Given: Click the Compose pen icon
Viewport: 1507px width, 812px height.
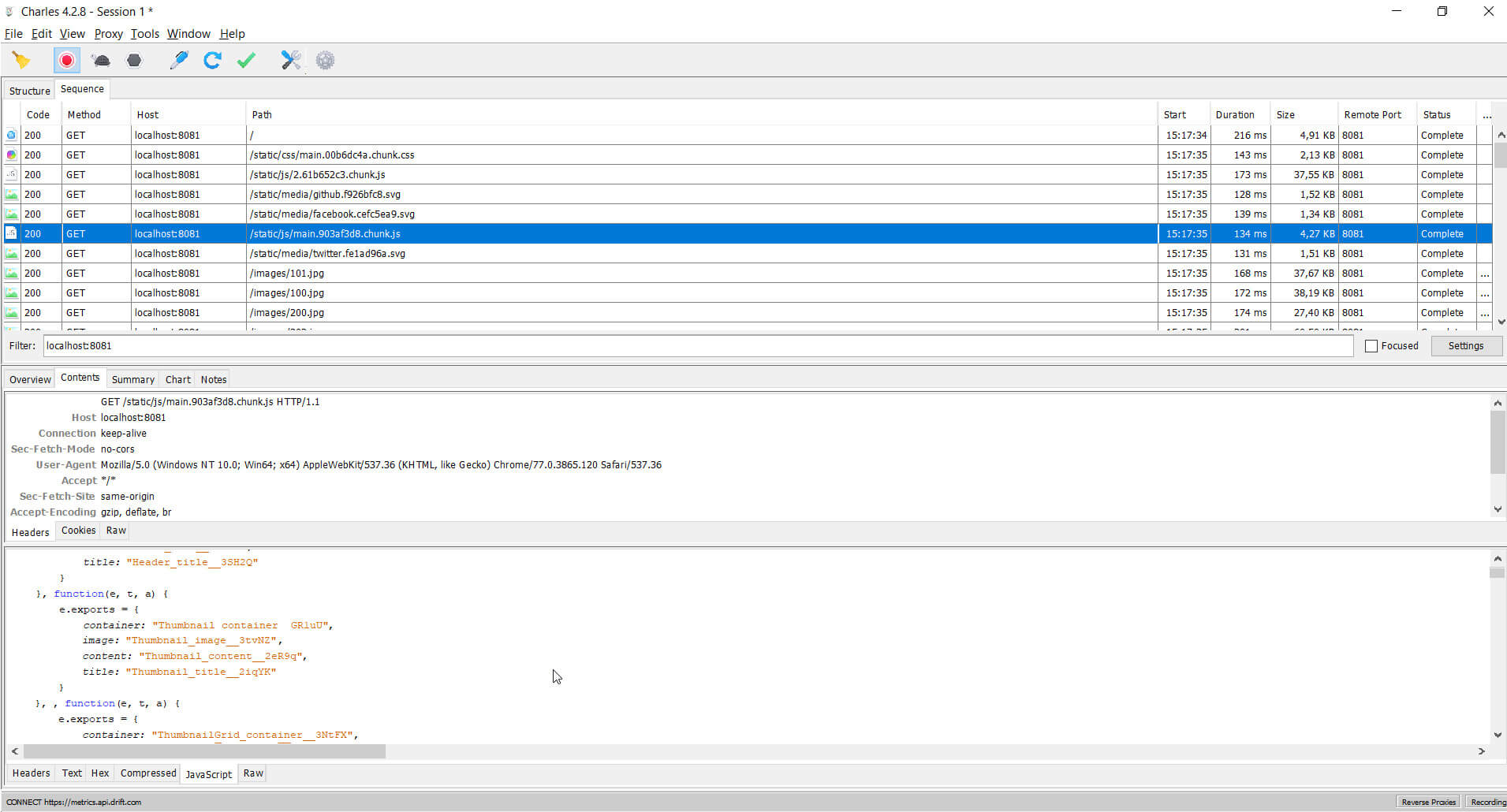Looking at the screenshot, I should pos(179,60).
